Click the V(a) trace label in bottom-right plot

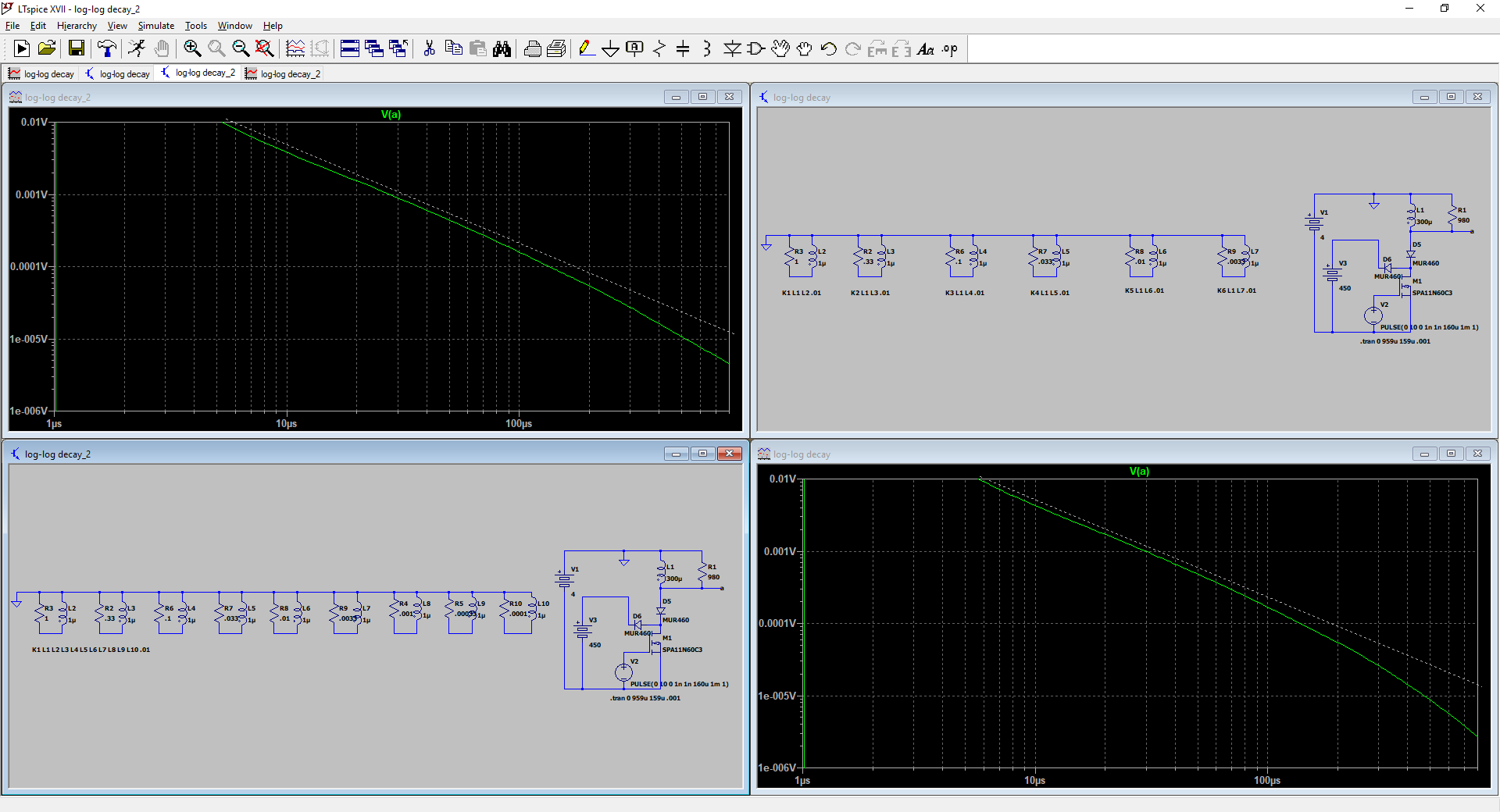click(1139, 472)
